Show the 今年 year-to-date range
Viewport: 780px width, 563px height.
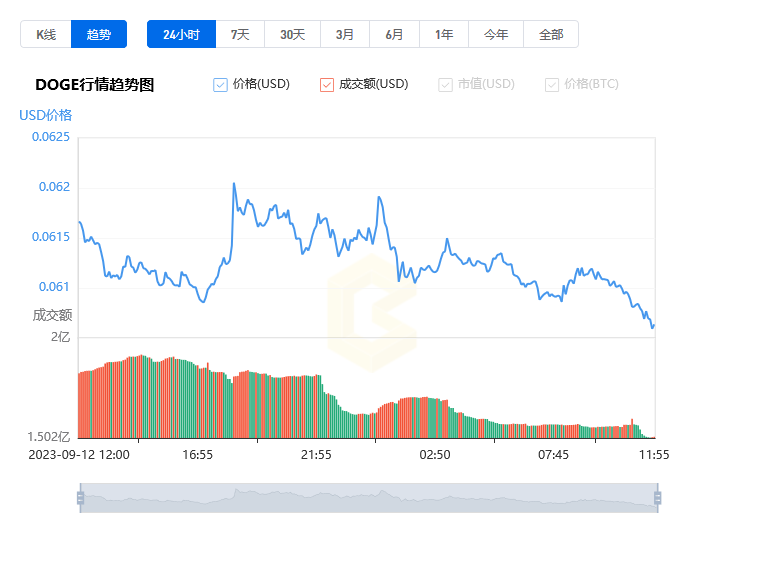pyautogui.click(x=496, y=34)
